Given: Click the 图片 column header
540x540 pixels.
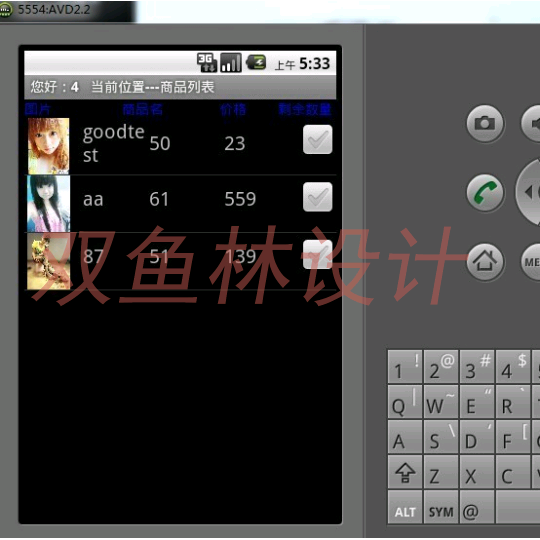Looking at the screenshot, I should click(x=38, y=110).
